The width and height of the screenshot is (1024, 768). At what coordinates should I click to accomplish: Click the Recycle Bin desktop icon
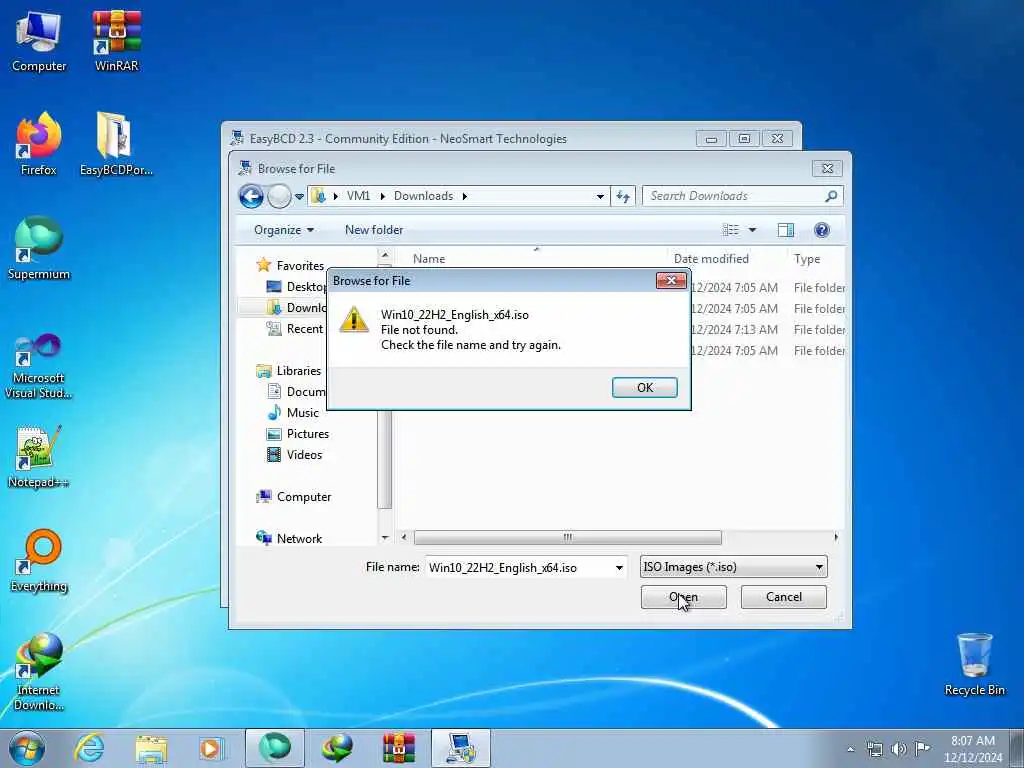pos(974,665)
